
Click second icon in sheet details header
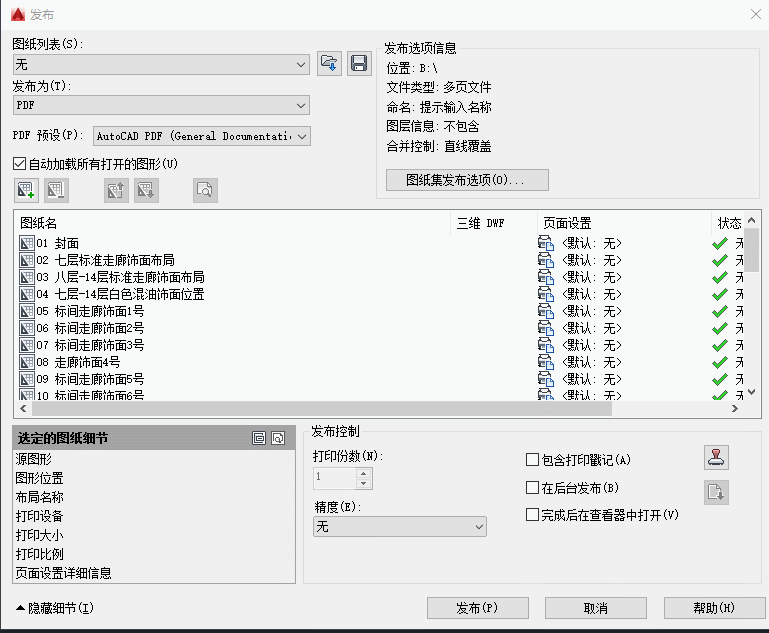(x=278, y=438)
